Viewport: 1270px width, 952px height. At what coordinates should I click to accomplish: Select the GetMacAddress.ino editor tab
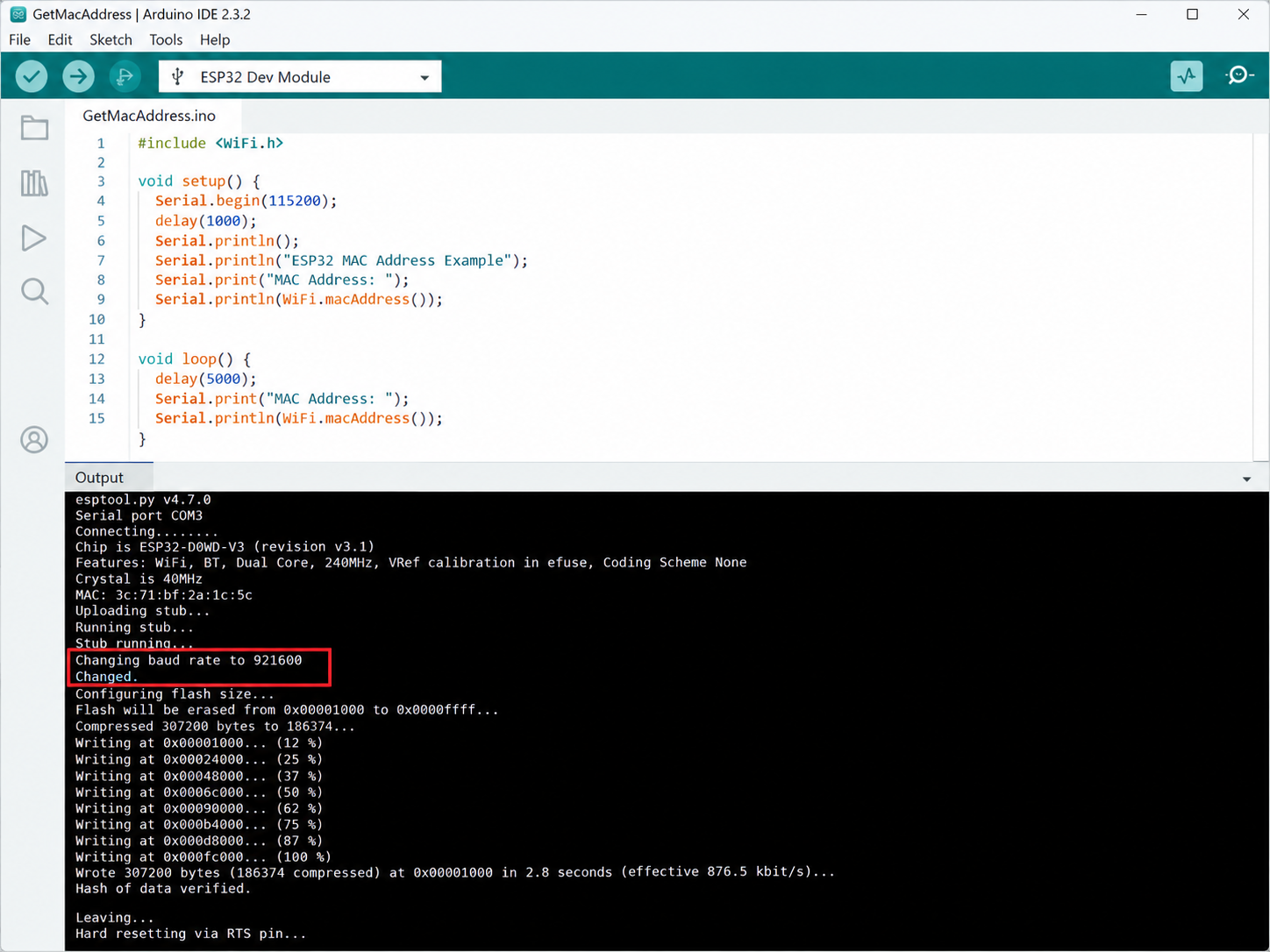point(149,116)
